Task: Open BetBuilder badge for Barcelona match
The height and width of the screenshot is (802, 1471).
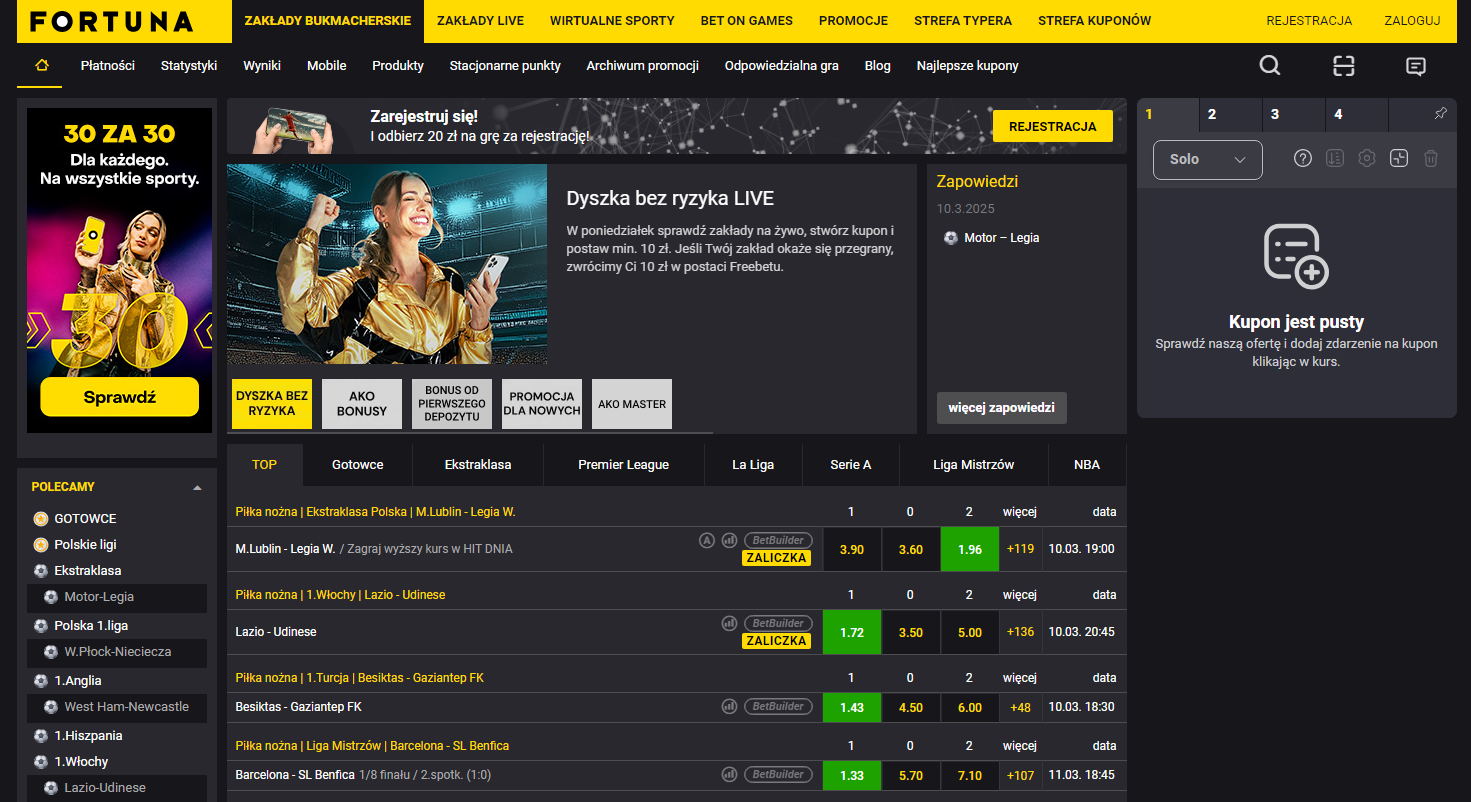Action: pos(778,774)
